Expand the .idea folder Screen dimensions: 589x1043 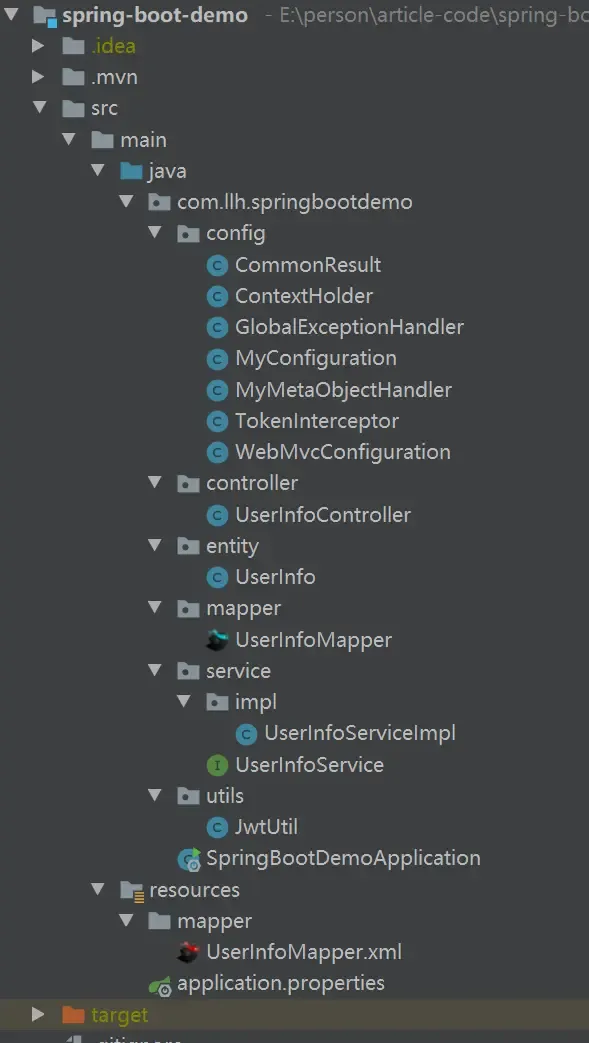(38, 45)
